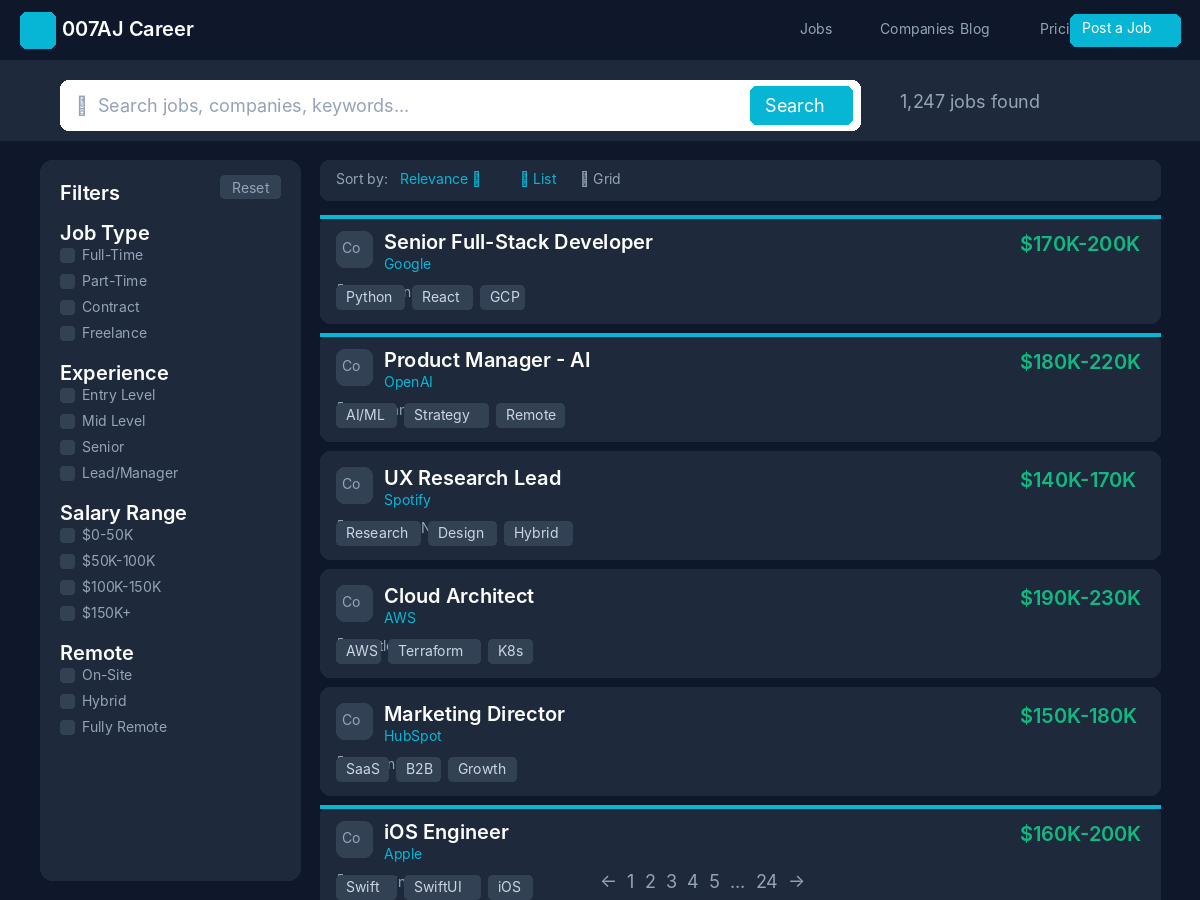Open the Marketing Director listing
1200x900 pixels.
474,714
